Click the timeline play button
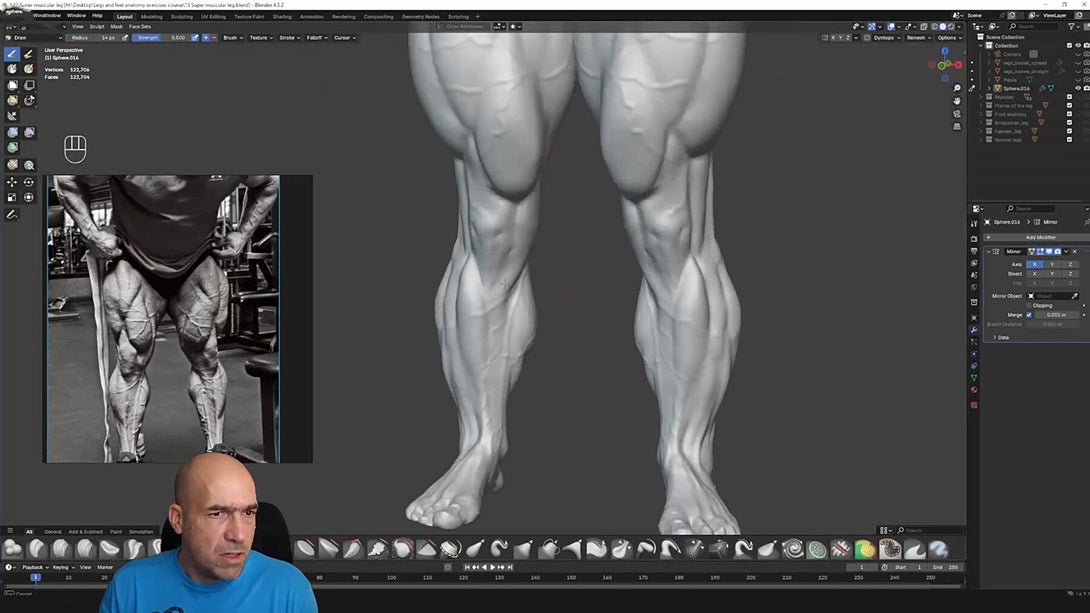Screen dimensions: 1090x613 click(x=492, y=567)
